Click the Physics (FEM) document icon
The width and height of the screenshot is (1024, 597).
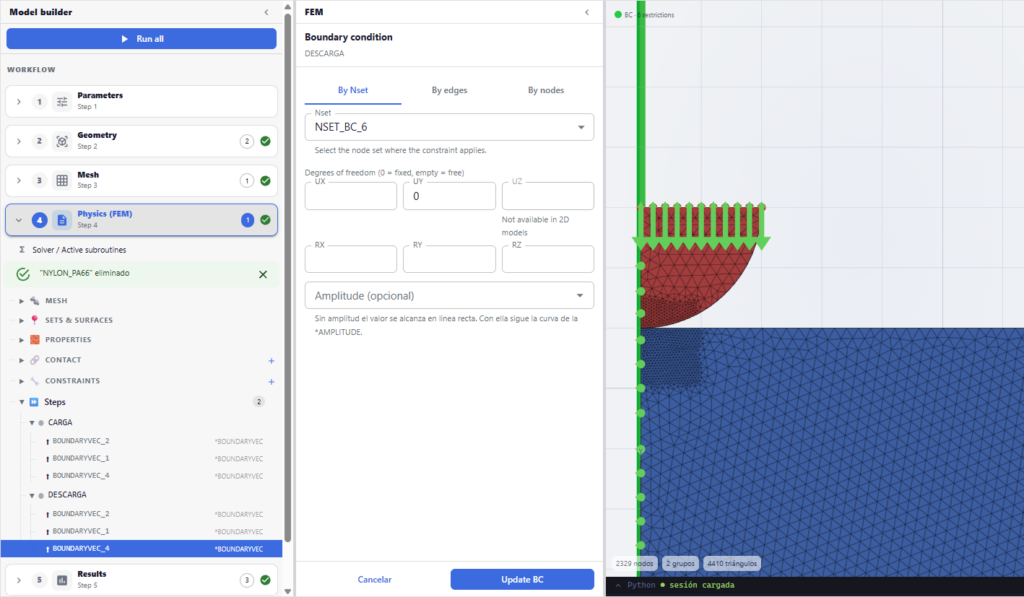coord(62,220)
